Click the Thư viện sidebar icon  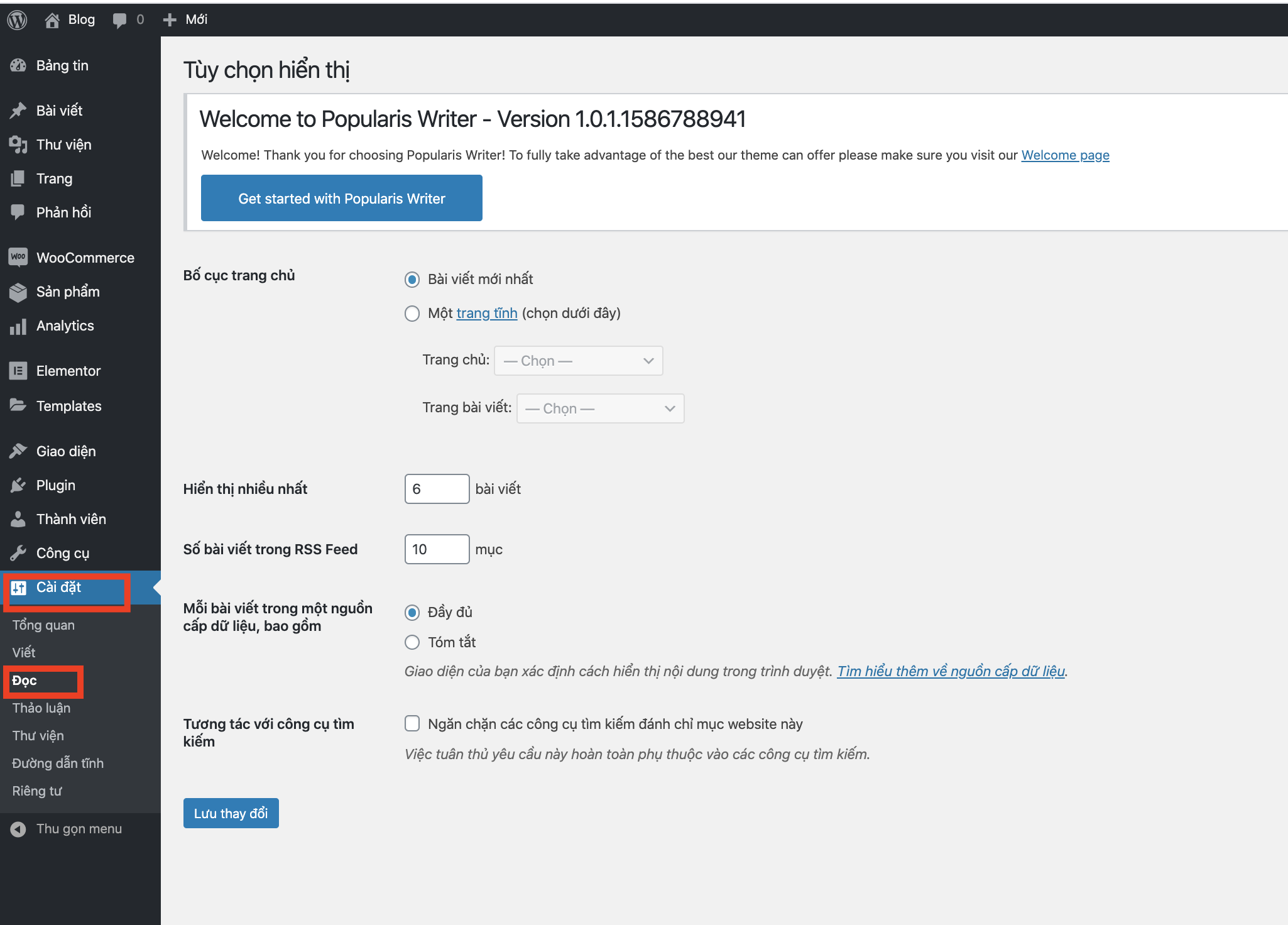click(x=18, y=144)
